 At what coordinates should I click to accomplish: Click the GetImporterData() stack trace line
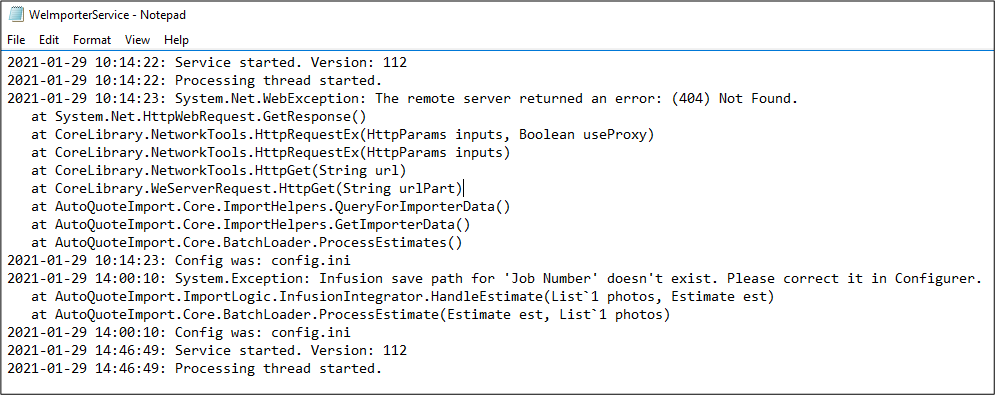[251, 225]
